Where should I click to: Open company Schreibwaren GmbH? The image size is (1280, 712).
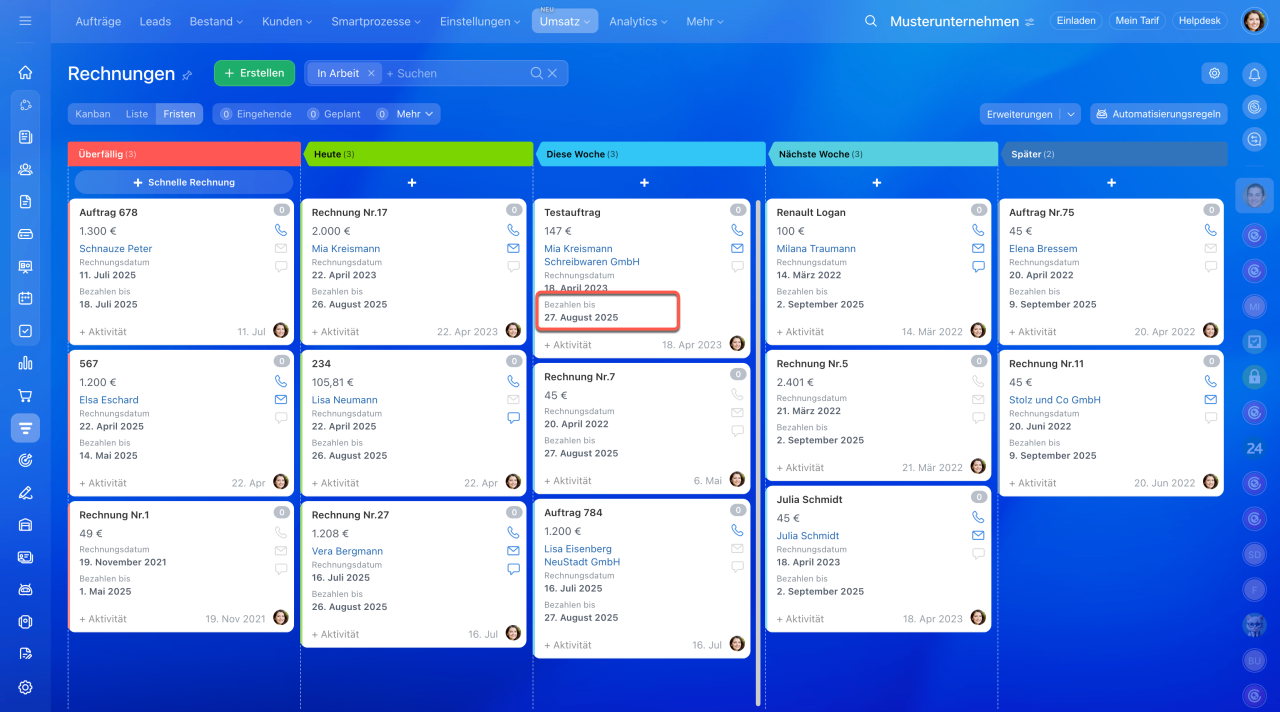[x=592, y=262]
